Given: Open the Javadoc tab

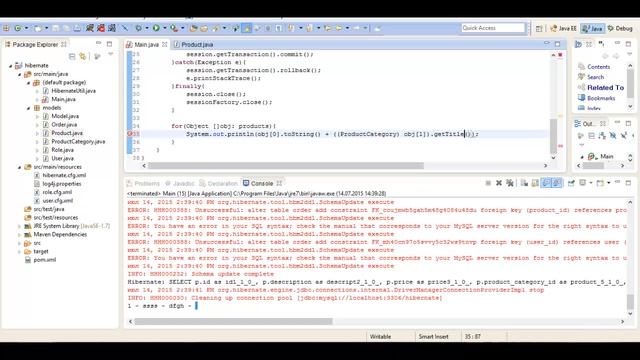Looking at the screenshot, I should click(180, 183).
